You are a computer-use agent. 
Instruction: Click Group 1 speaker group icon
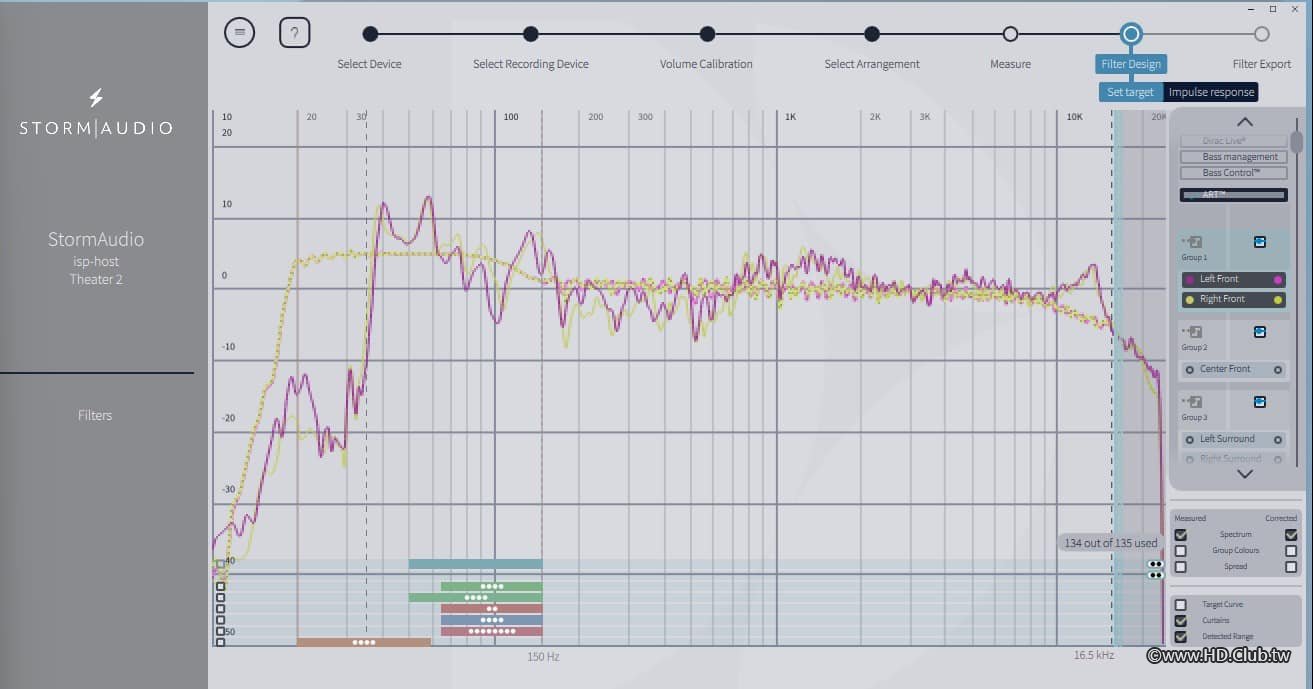click(x=1195, y=242)
